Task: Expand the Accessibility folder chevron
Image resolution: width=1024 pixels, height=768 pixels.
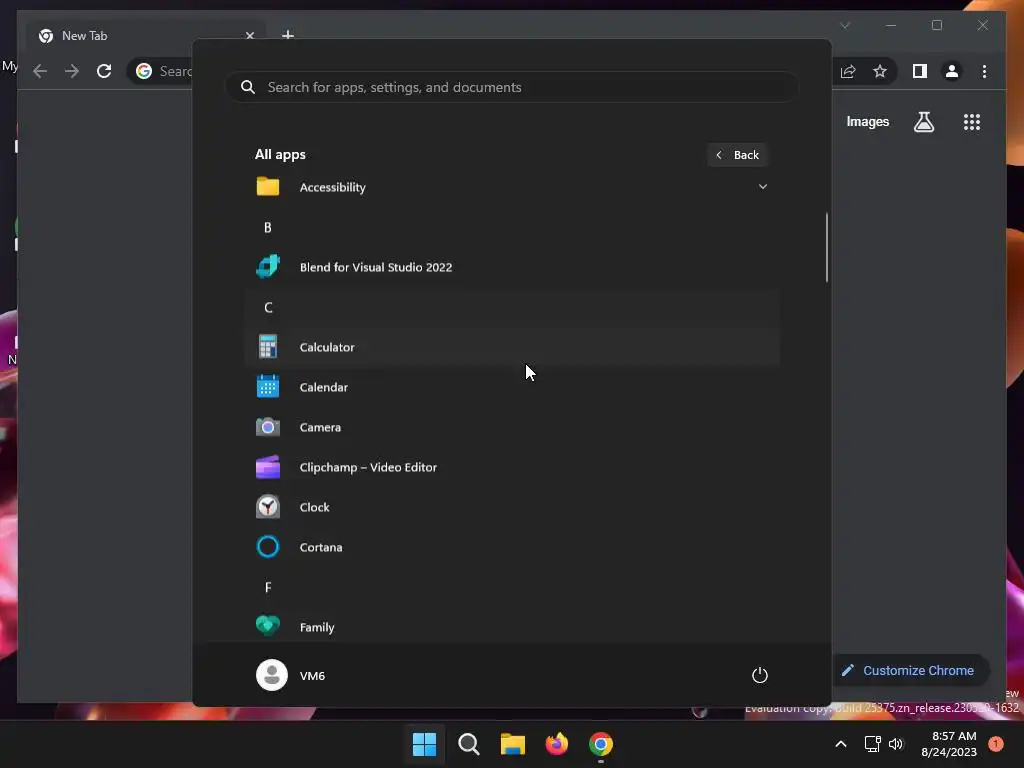Action: pyautogui.click(x=762, y=187)
